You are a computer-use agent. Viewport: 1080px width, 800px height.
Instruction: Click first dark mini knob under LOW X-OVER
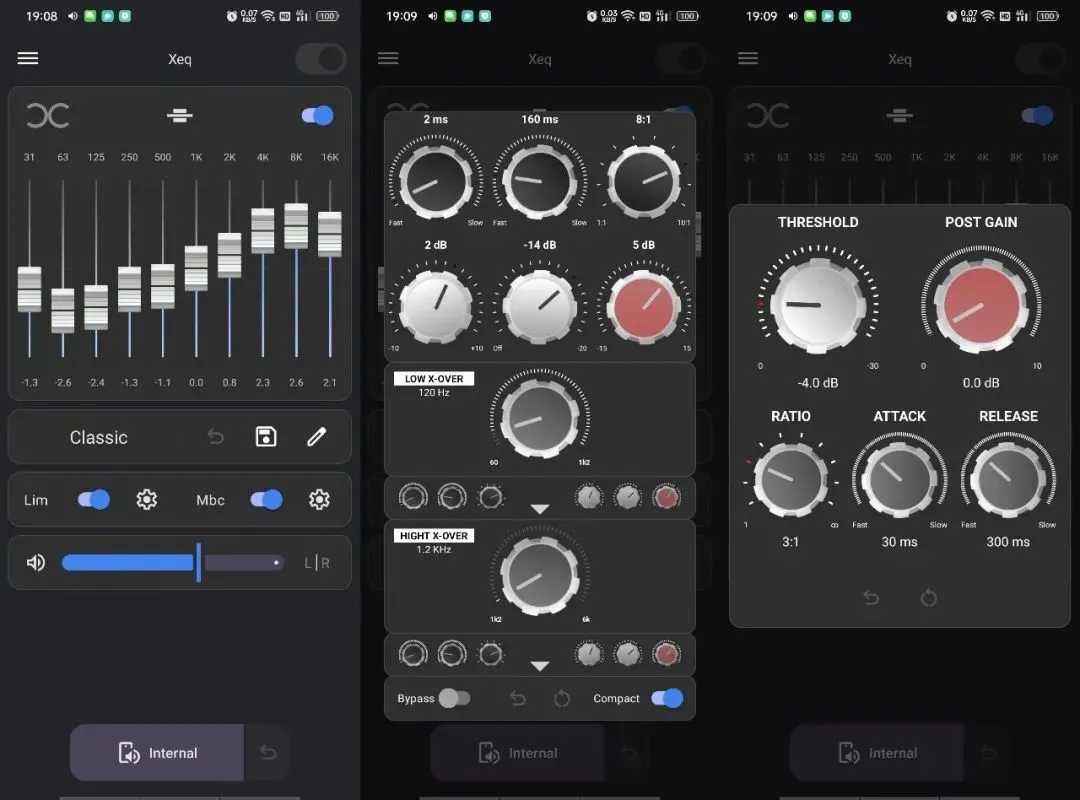coord(413,497)
